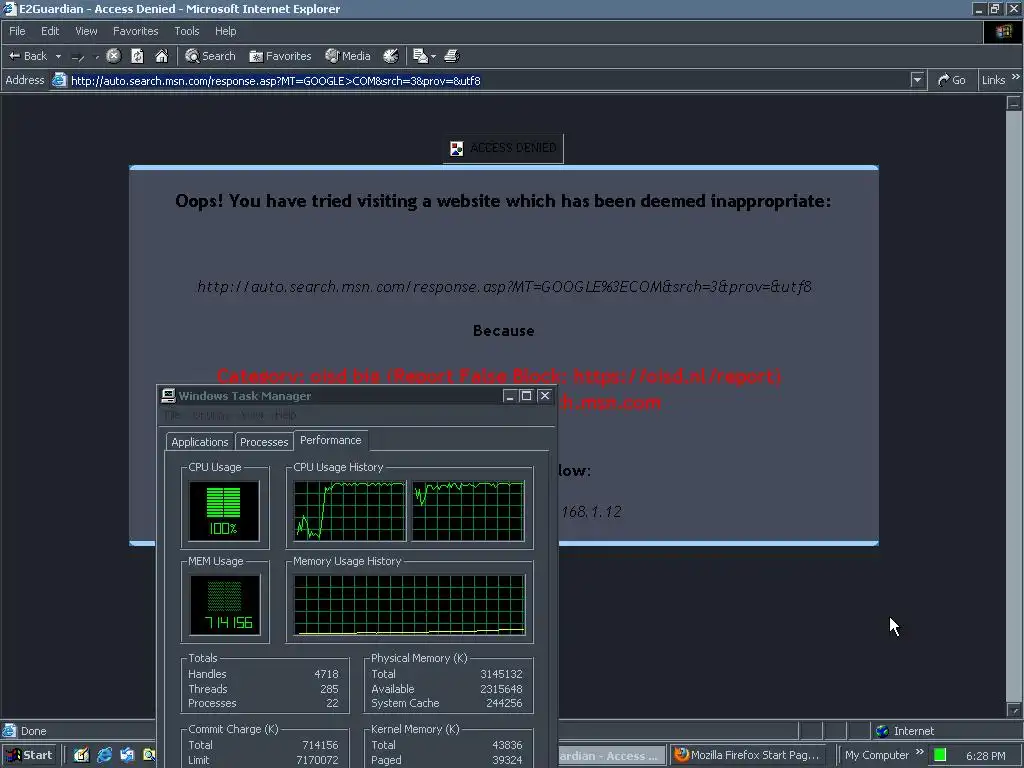This screenshot has height=768, width=1024.
Task: Click the red oisd report category text
Action: (499, 376)
